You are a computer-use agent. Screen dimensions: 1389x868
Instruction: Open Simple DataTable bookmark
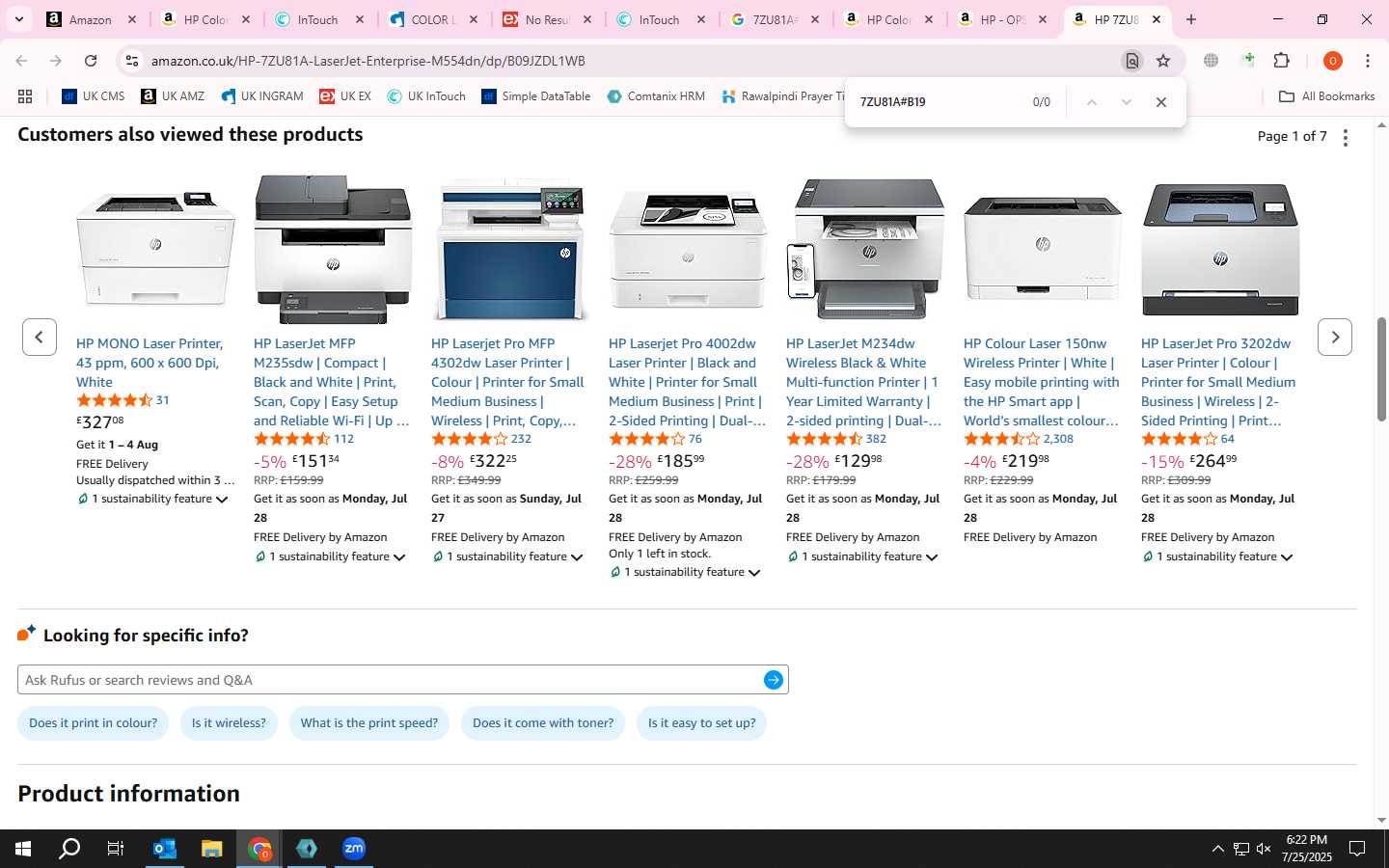[x=536, y=96]
